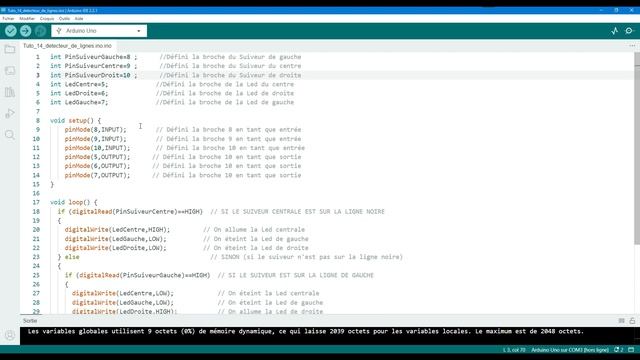Click the text 'int PinSuiveurCentre=9'
The image size is (640, 360).
pos(90,66)
